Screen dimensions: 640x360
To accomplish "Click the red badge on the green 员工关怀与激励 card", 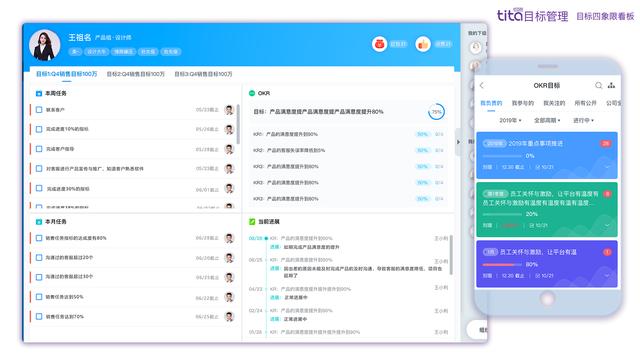I will tap(607, 194).
